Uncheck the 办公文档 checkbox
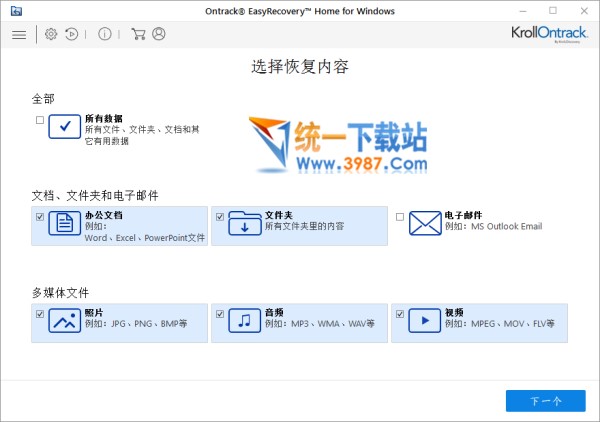 [40, 217]
